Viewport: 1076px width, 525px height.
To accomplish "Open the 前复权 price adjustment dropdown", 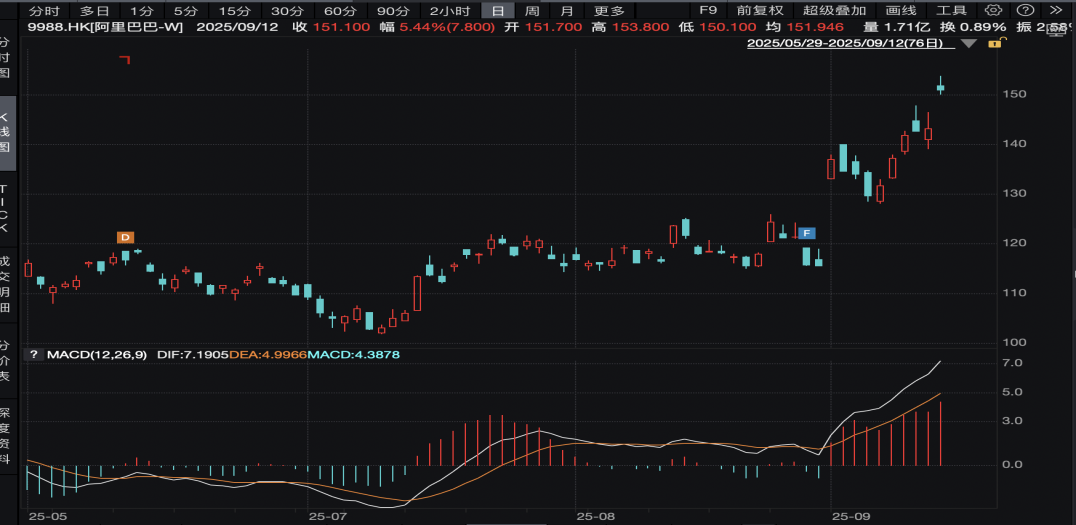I will point(760,10).
